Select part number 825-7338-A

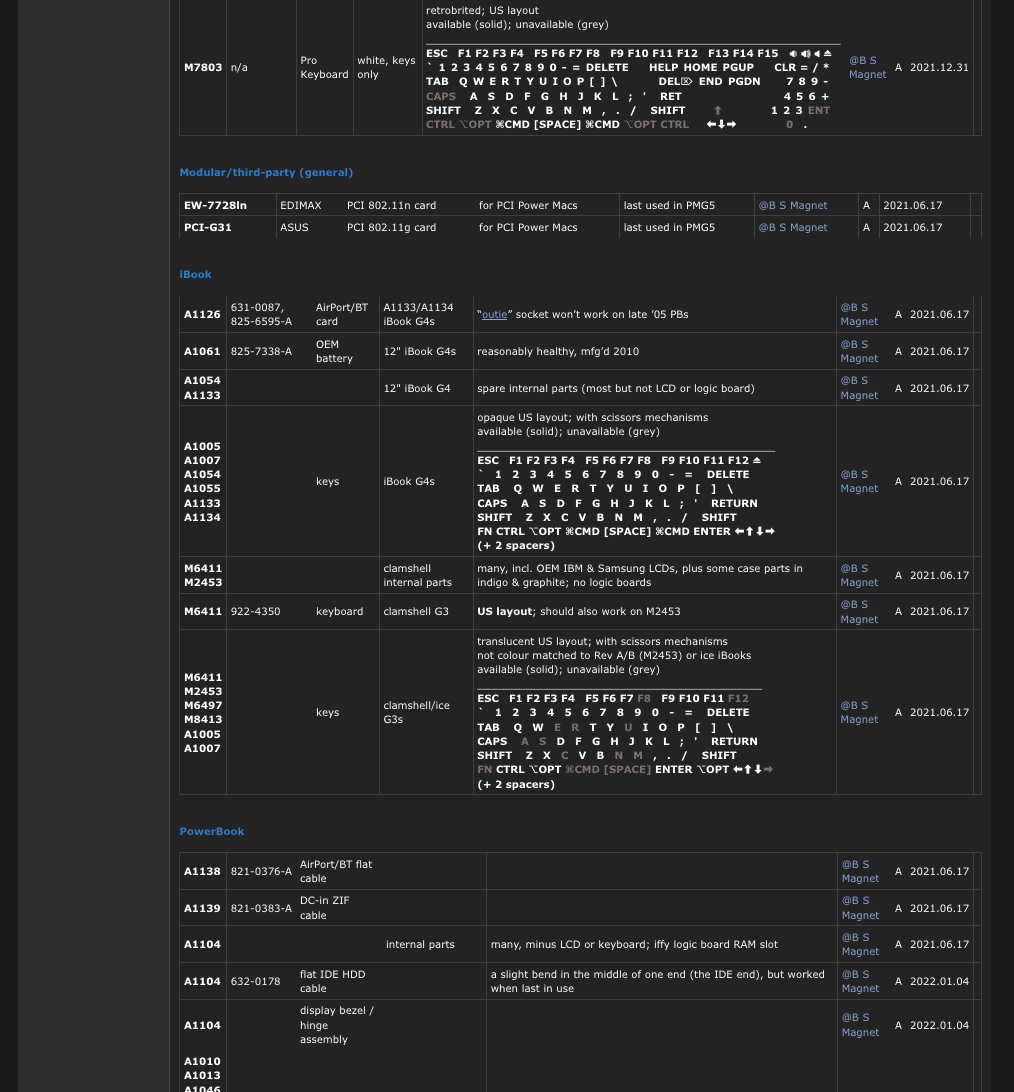261,352
